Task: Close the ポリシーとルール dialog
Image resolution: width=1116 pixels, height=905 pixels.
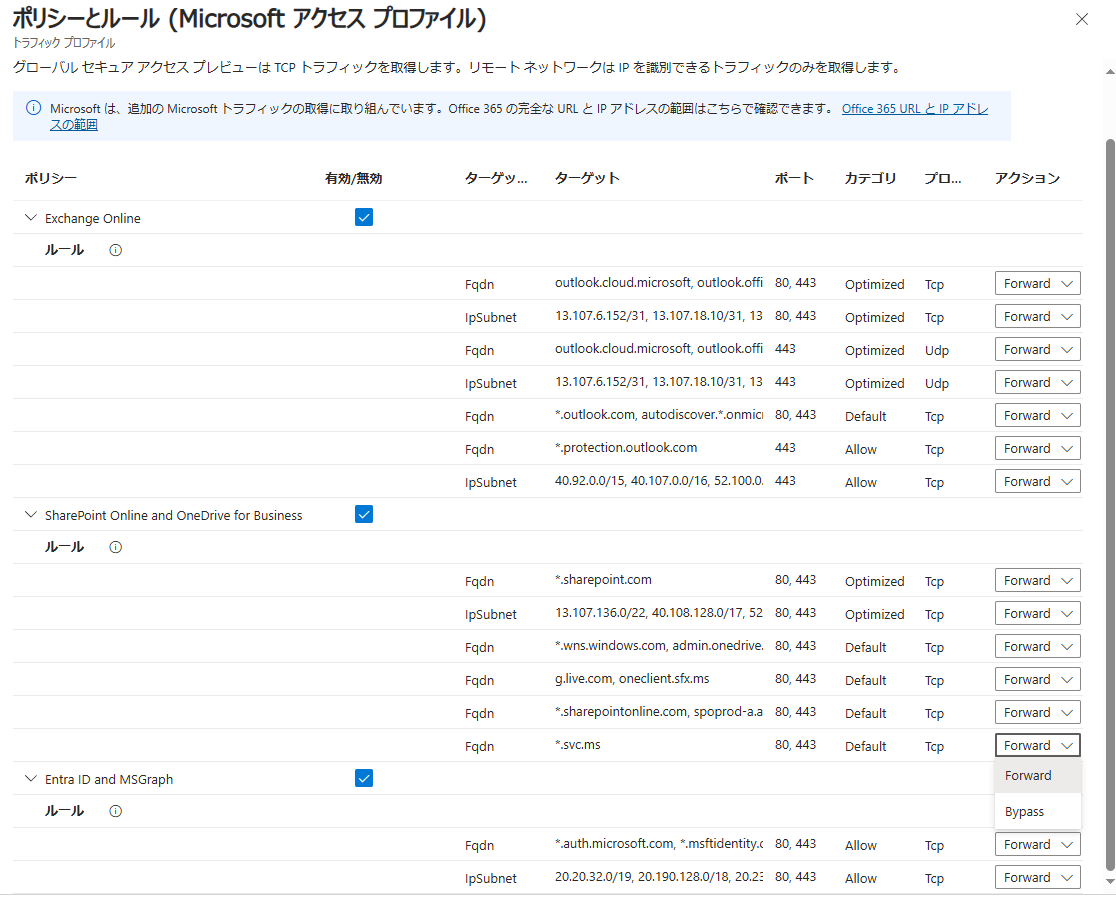Action: [1081, 19]
